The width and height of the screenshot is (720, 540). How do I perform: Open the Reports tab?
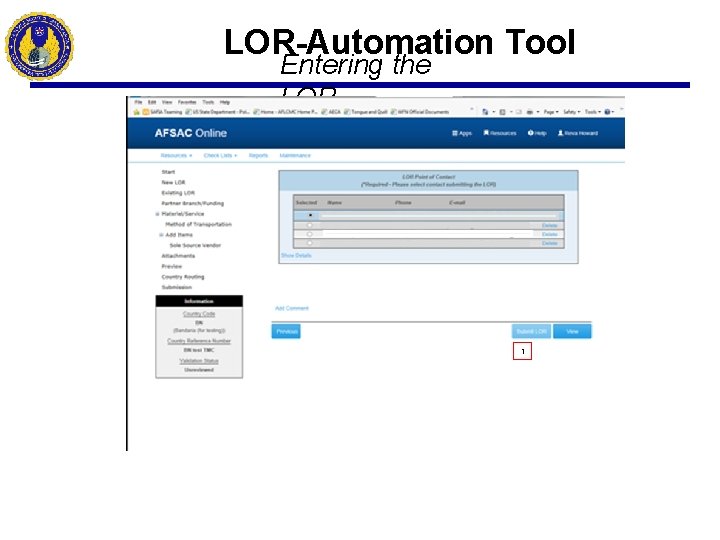pyautogui.click(x=258, y=156)
